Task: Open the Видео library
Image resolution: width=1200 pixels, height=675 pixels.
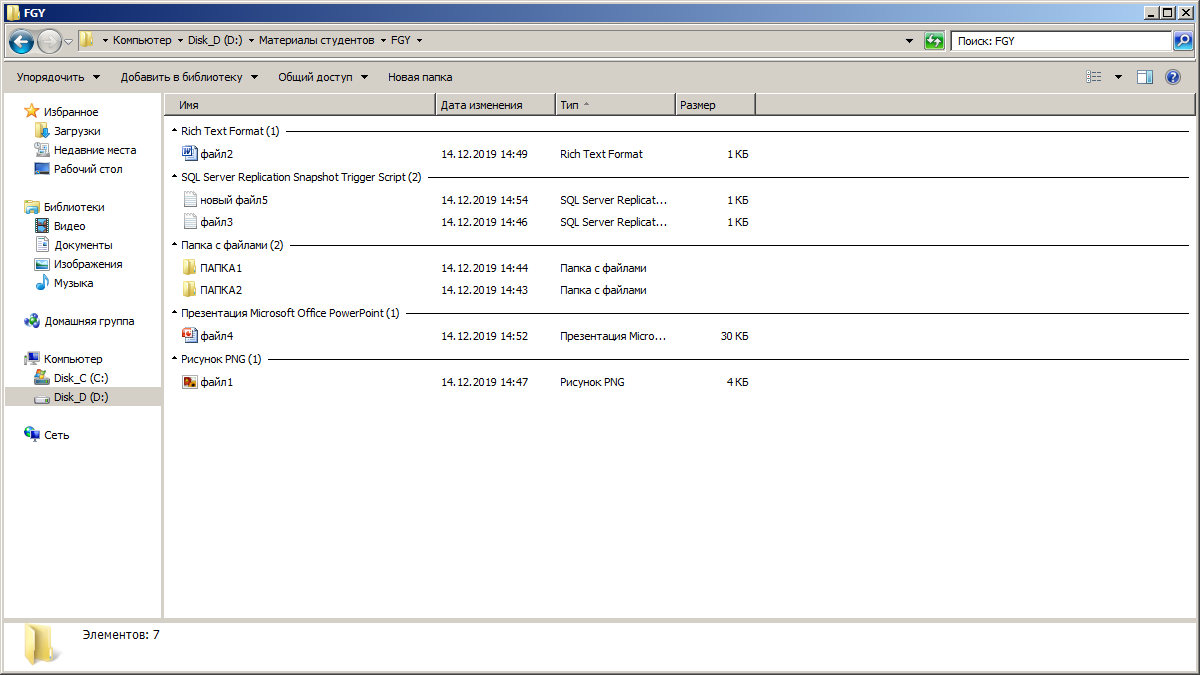Action: (x=69, y=226)
